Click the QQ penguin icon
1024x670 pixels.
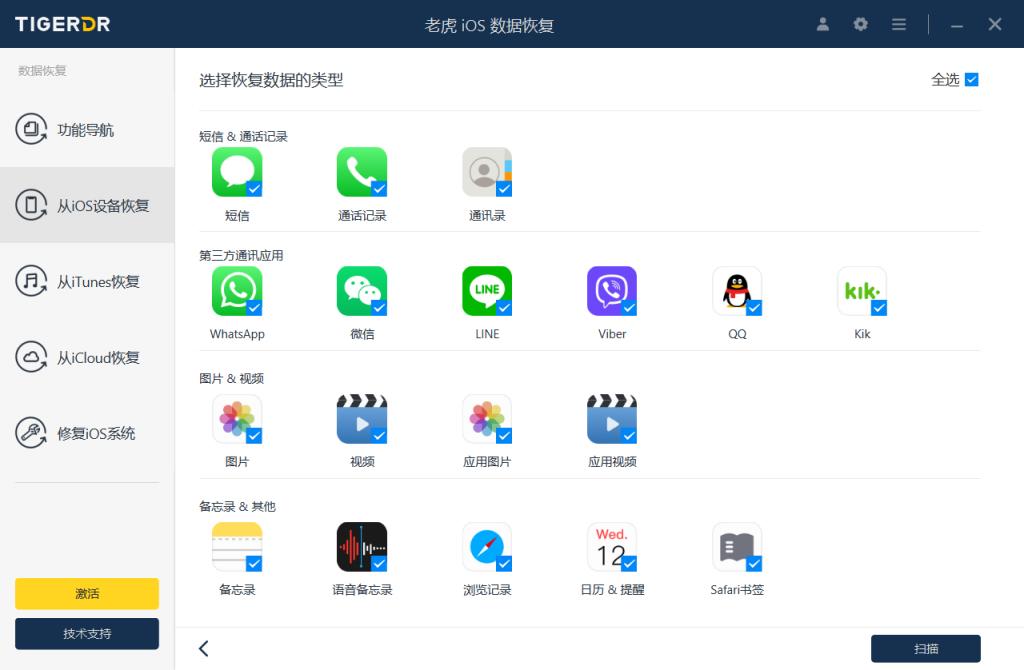737,291
